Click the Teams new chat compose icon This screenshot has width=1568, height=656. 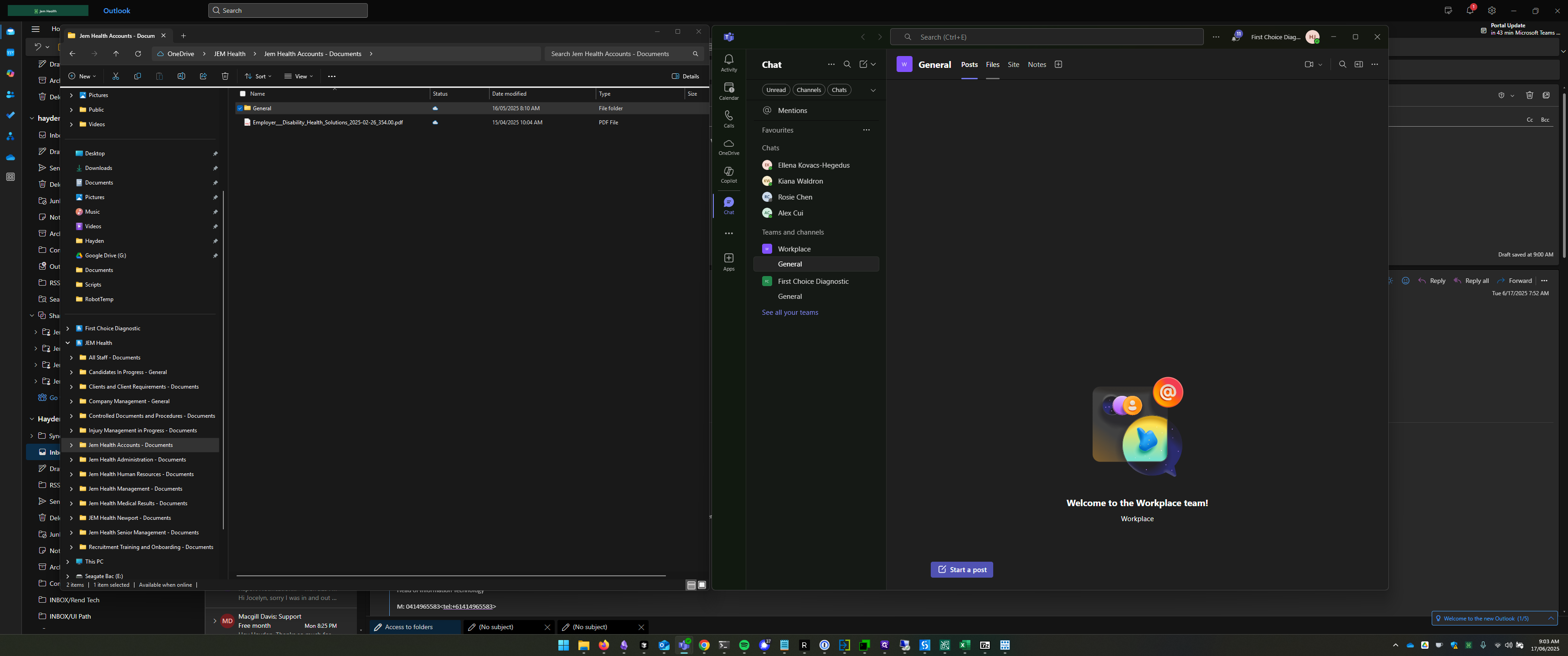(863, 65)
